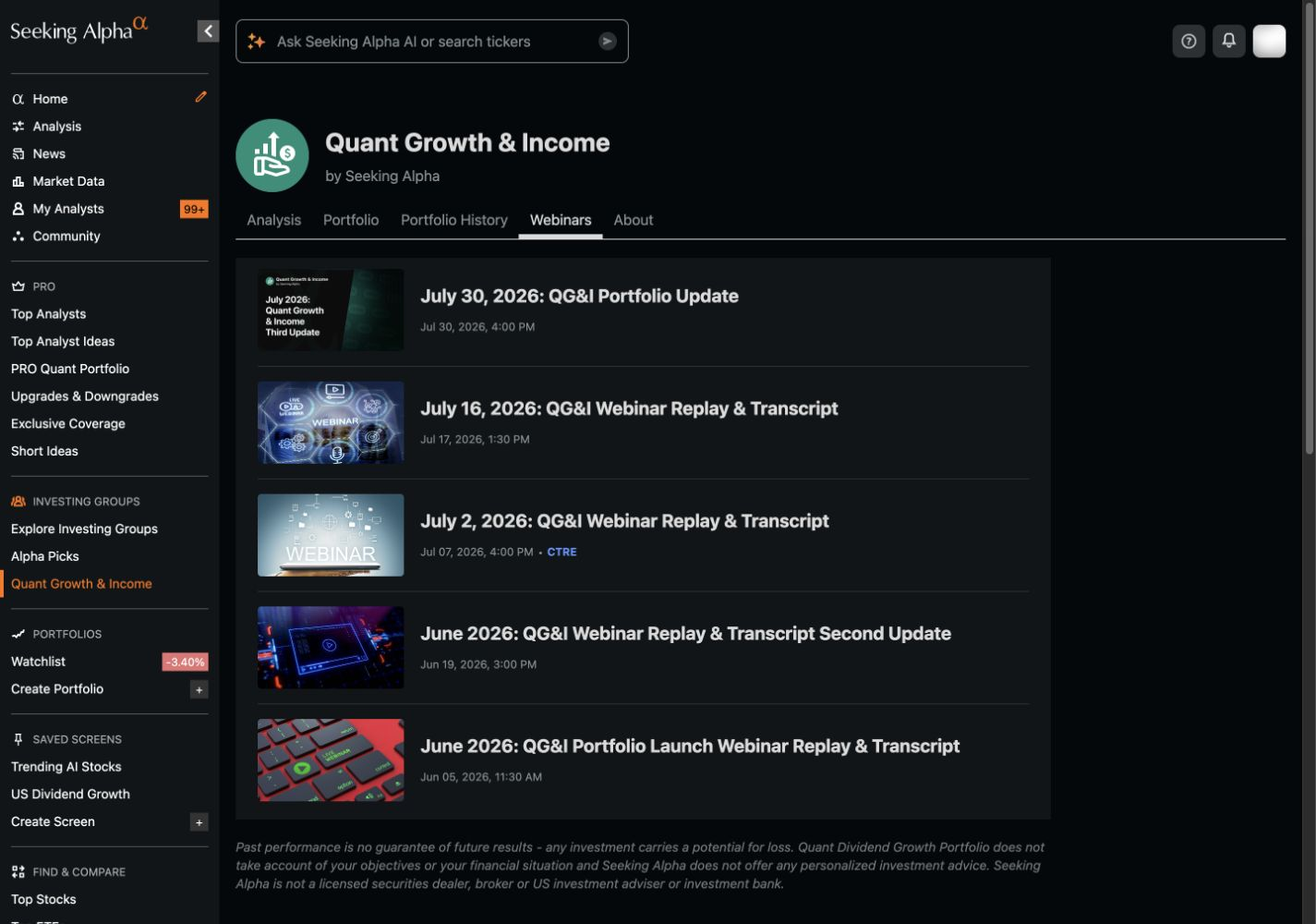
Task: Add a screen with the plus icon
Action: coord(199,822)
